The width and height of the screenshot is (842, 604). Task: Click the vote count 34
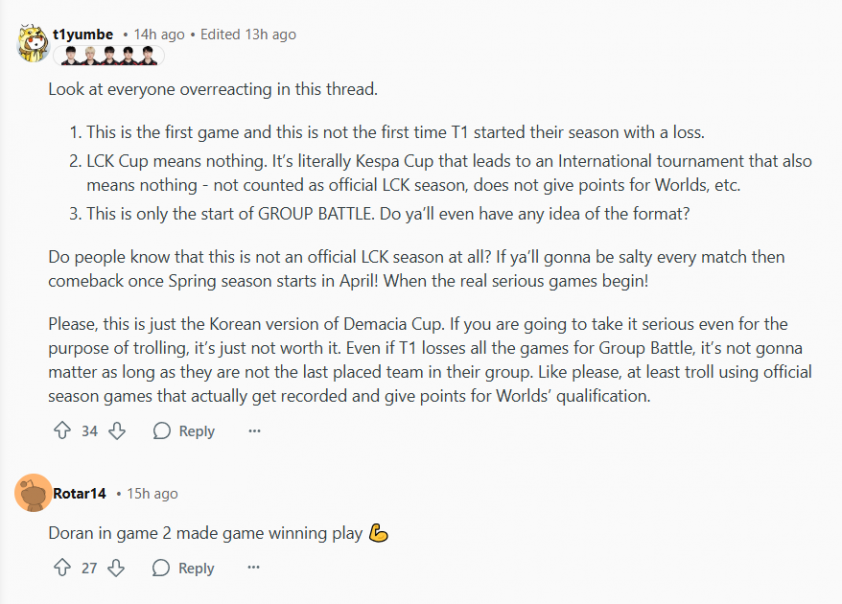90,431
